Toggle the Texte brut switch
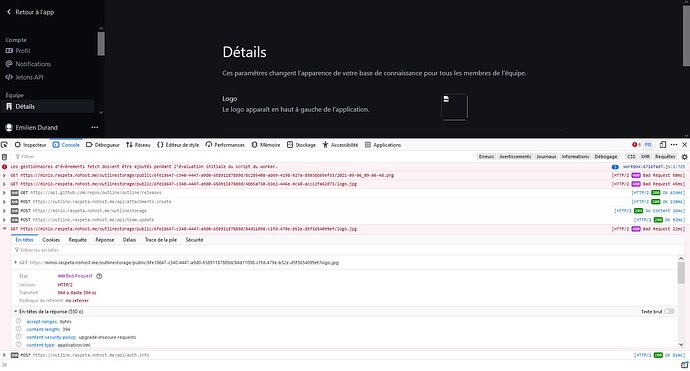The height and width of the screenshot is (371, 690). point(669,312)
